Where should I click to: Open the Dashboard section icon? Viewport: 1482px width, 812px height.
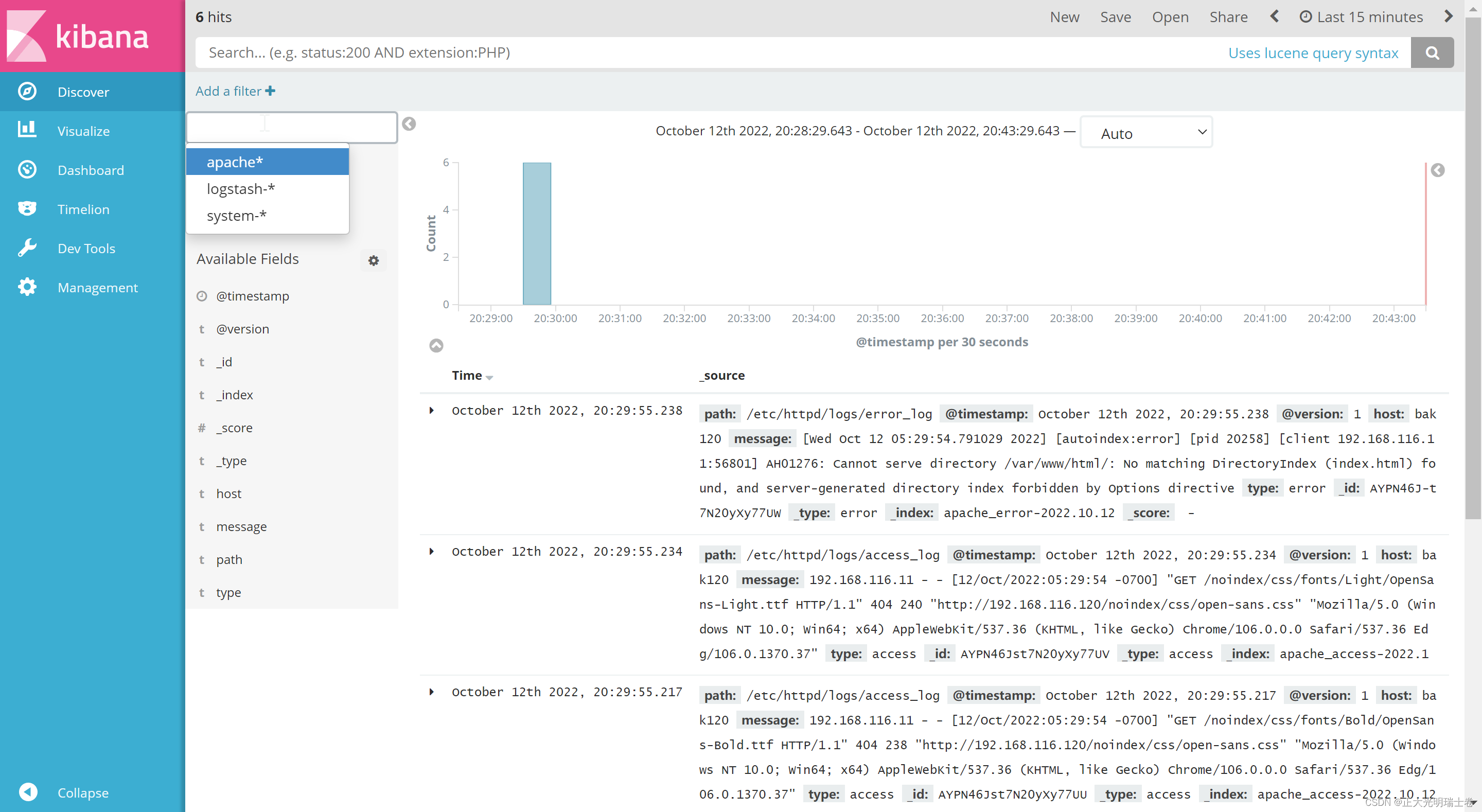(x=27, y=169)
